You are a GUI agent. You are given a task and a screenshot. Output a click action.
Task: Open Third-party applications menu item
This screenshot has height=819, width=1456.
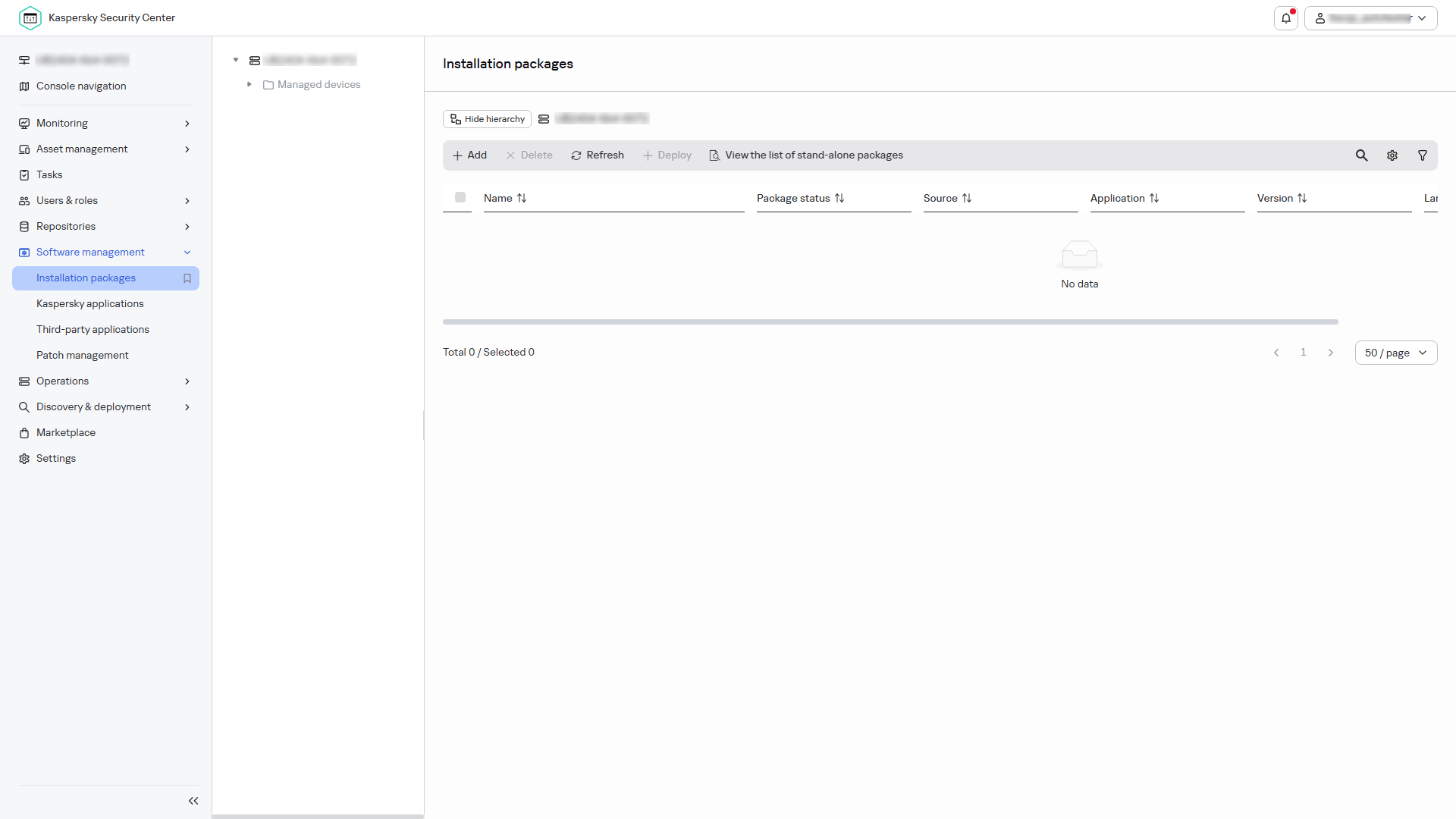(93, 330)
